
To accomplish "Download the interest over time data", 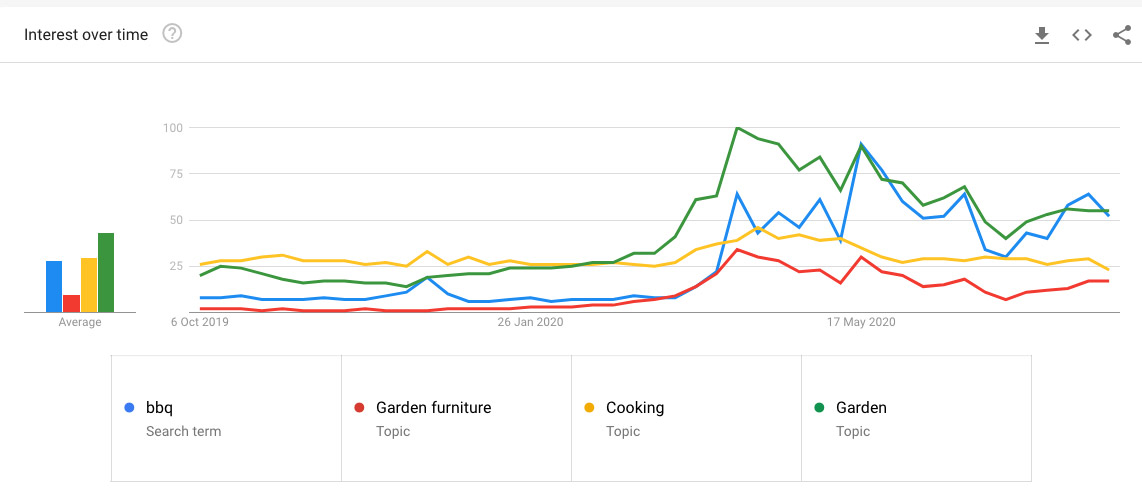I will pos(1042,35).
